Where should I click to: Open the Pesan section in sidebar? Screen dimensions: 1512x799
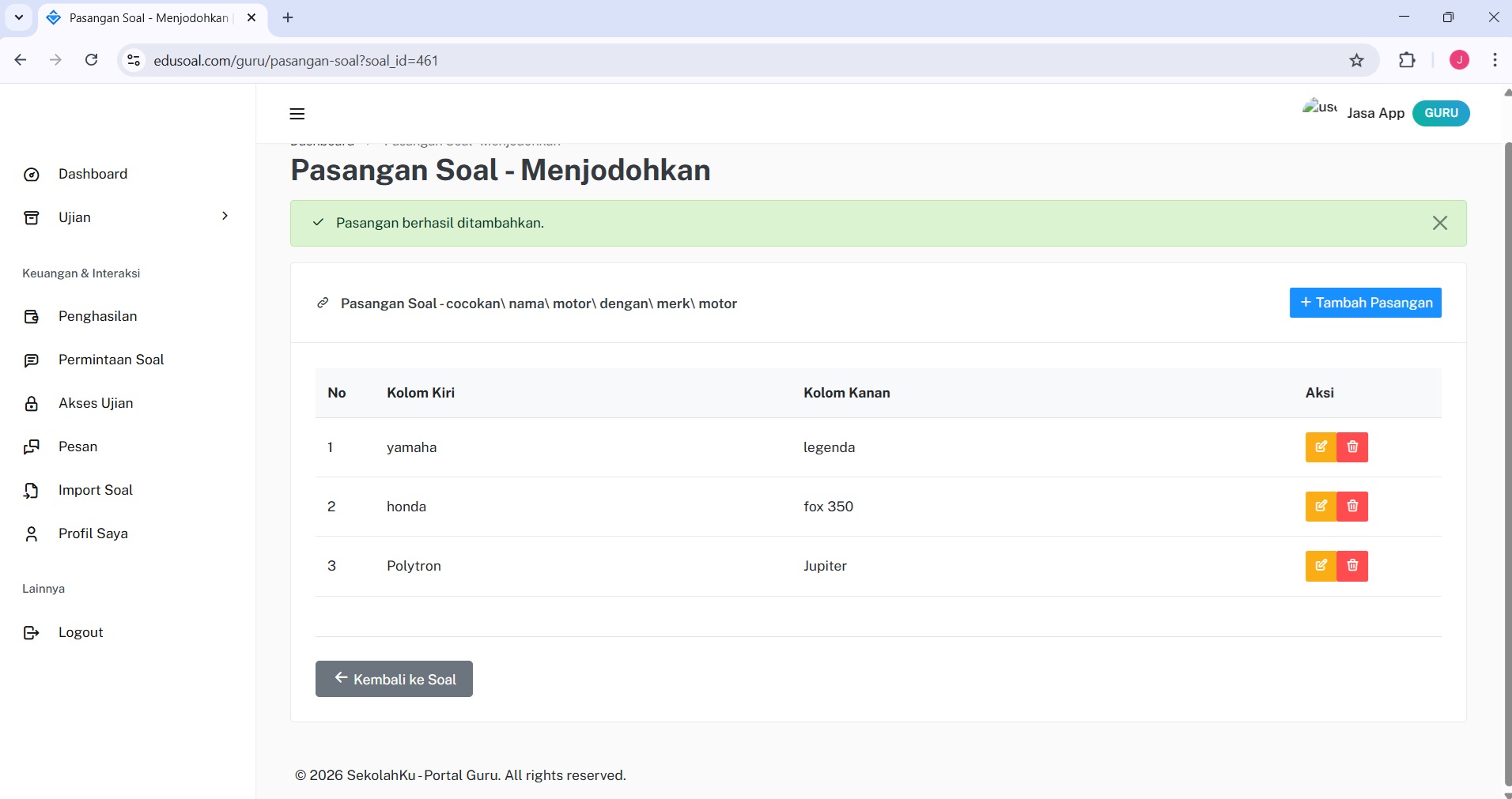[77, 446]
